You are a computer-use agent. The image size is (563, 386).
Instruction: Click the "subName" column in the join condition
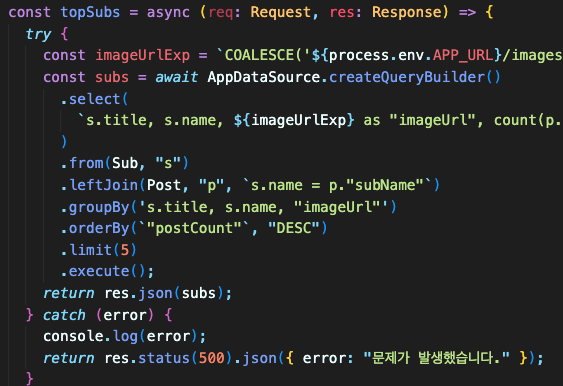pos(385,185)
